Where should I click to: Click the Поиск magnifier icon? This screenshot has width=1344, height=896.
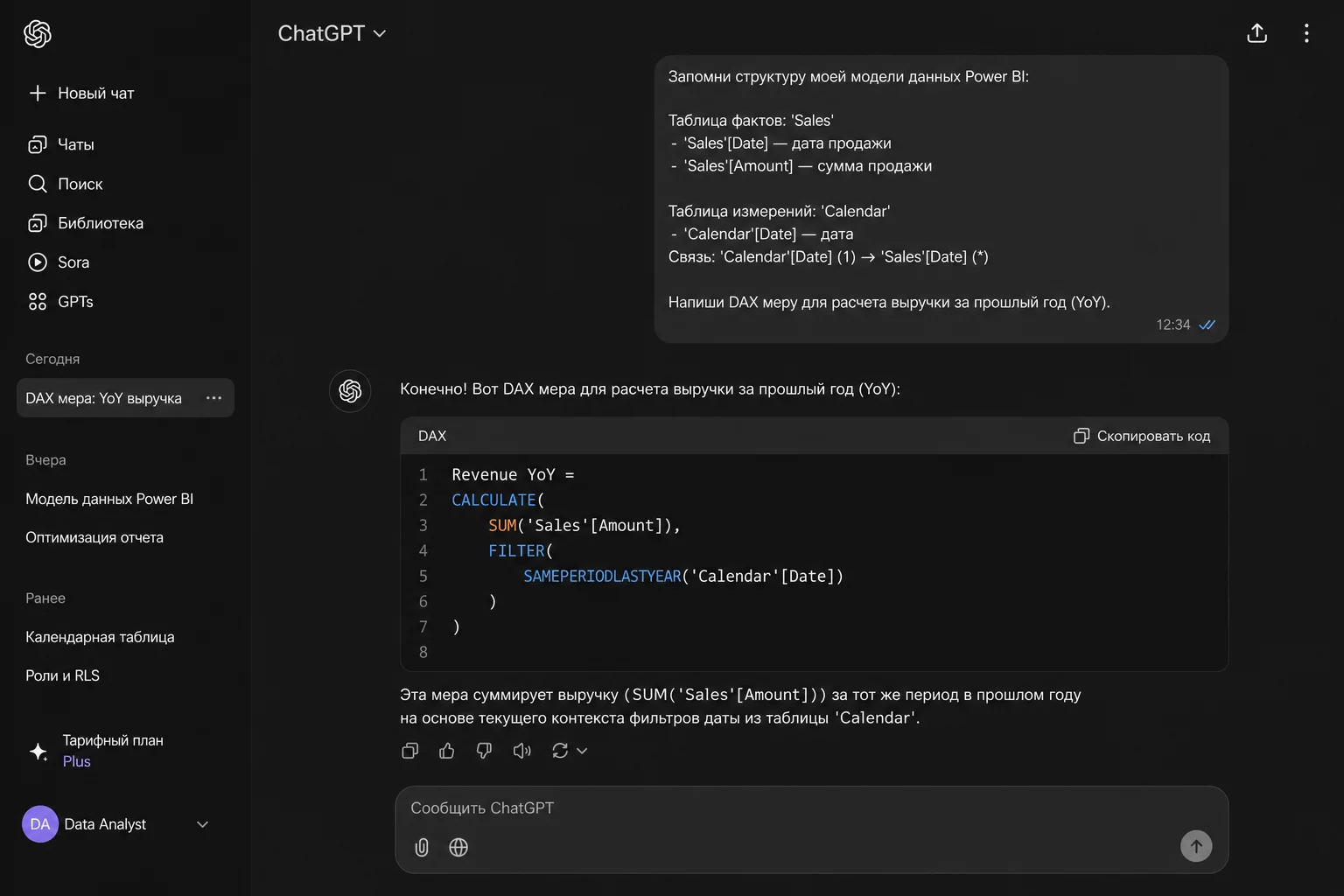(x=38, y=184)
